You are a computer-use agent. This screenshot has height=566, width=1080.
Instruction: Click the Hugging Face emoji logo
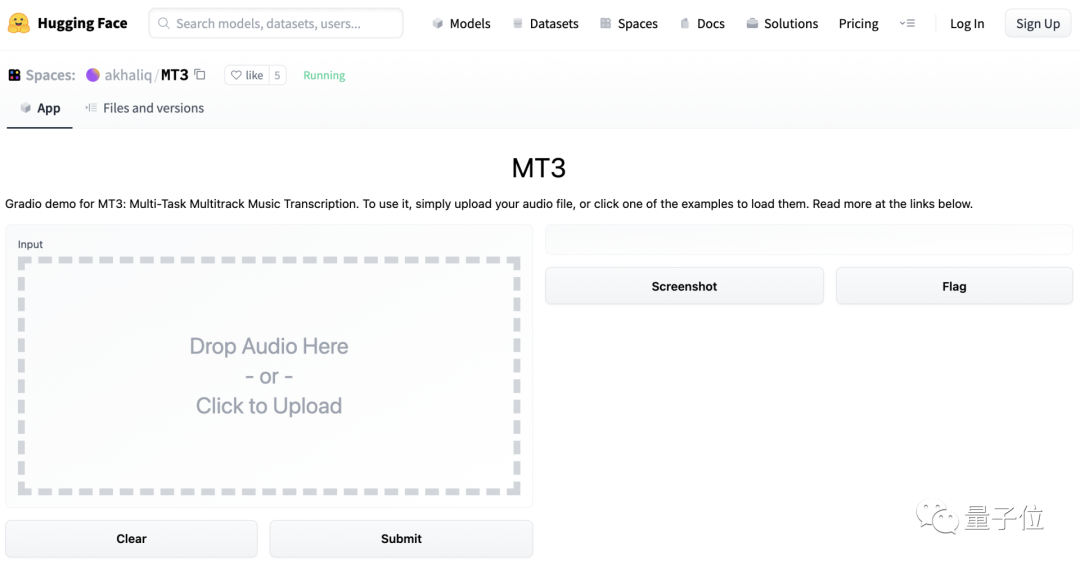point(19,23)
